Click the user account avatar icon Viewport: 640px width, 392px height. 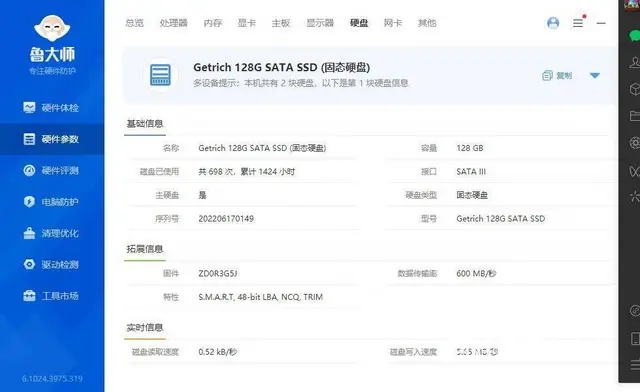coord(553,23)
